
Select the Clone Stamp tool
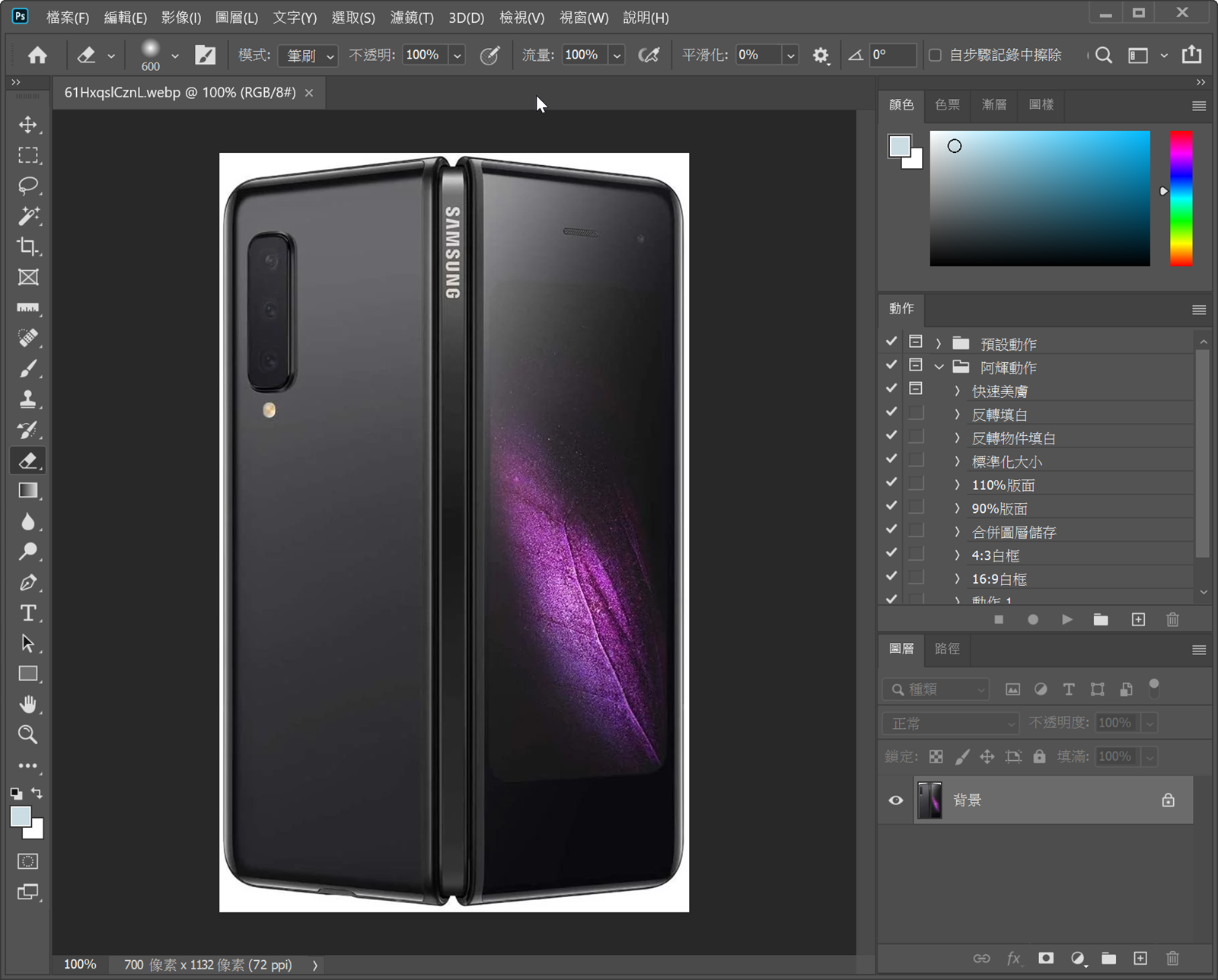point(28,399)
